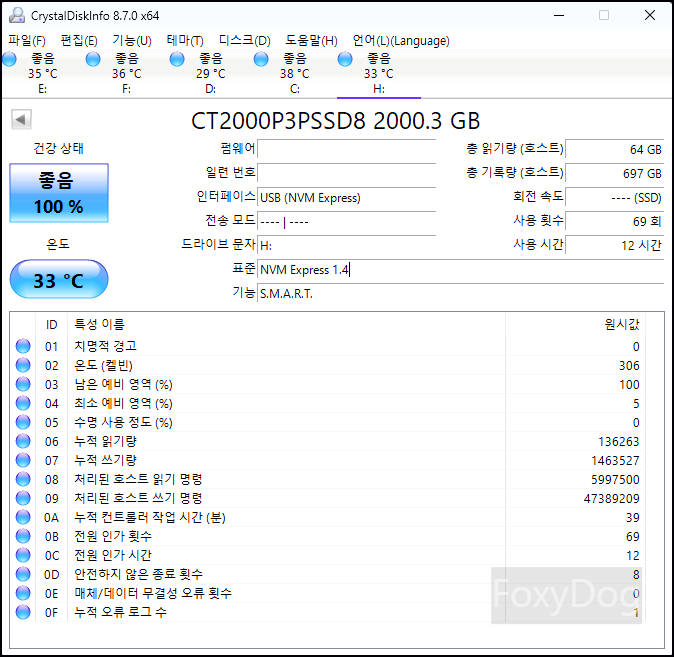Select the H: drive tab
Image resolution: width=674 pixels, height=657 pixels.
(x=379, y=74)
